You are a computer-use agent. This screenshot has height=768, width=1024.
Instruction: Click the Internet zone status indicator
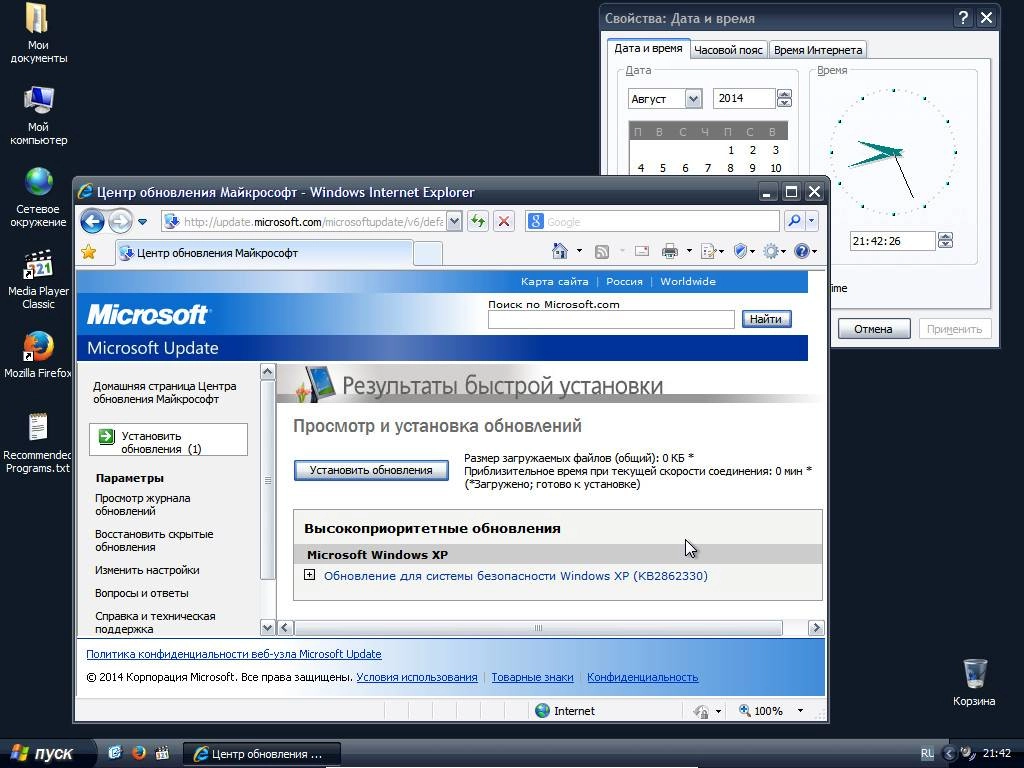click(x=565, y=711)
